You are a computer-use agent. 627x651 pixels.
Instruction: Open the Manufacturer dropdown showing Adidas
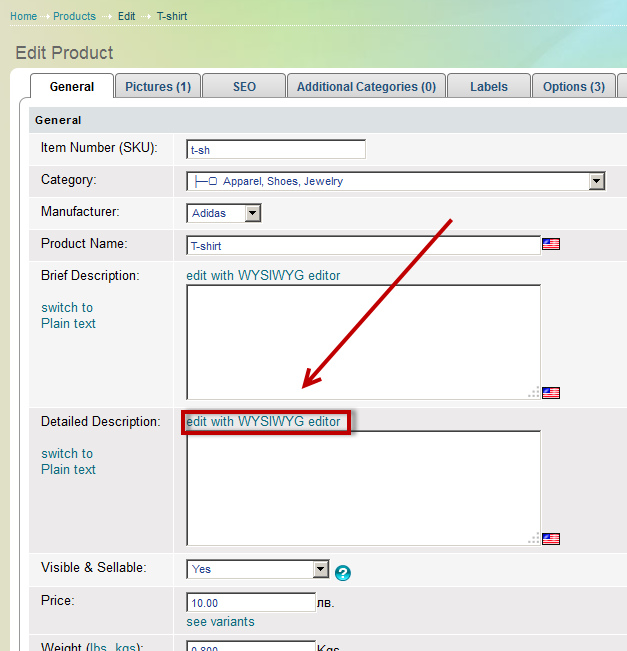(x=252, y=213)
